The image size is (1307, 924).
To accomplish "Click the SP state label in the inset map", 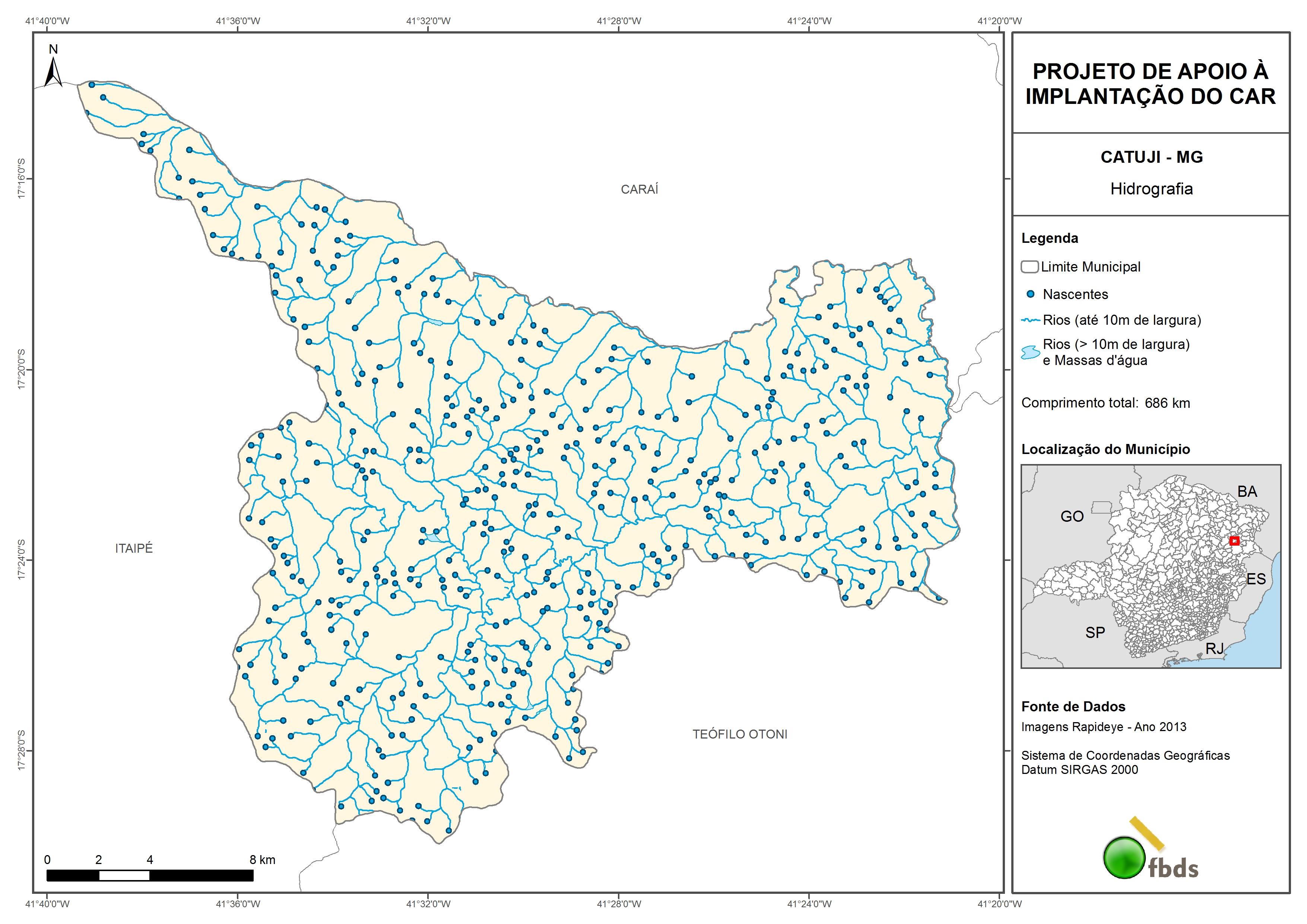I will tap(1095, 632).
